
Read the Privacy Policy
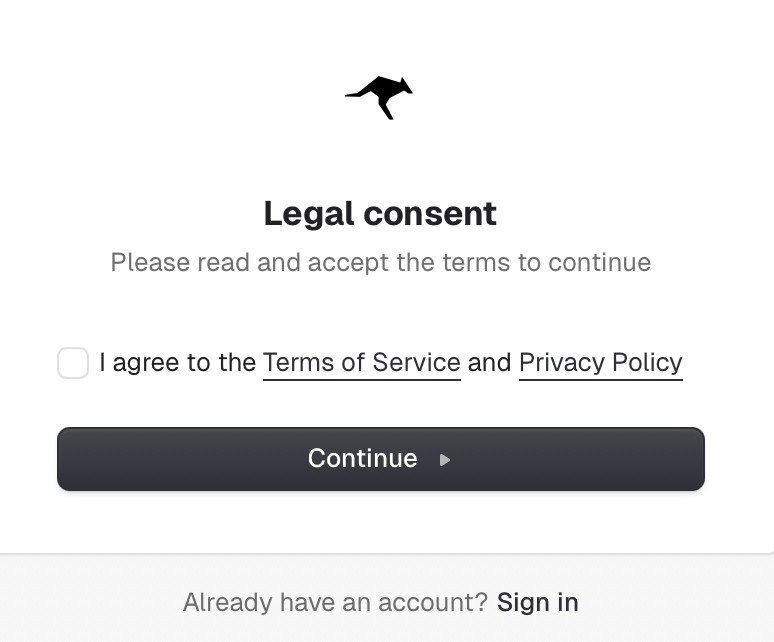600,362
